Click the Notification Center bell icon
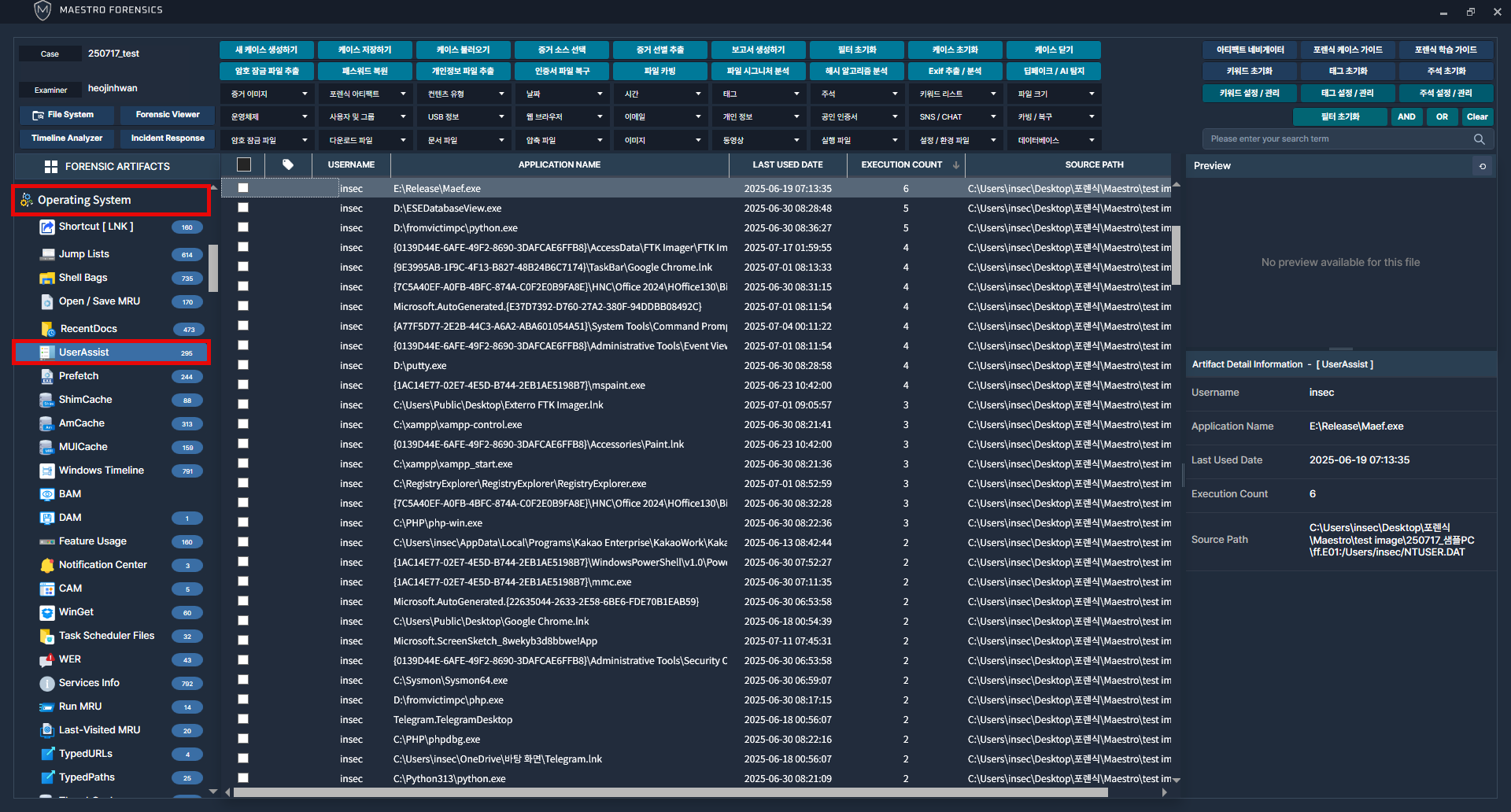 coord(47,565)
